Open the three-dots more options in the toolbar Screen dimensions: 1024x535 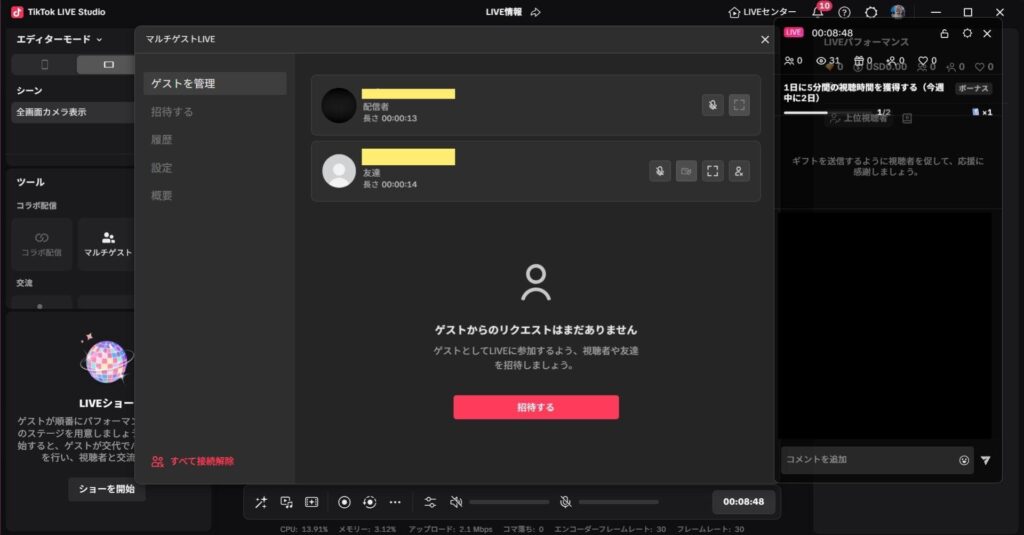pos(395,502)
